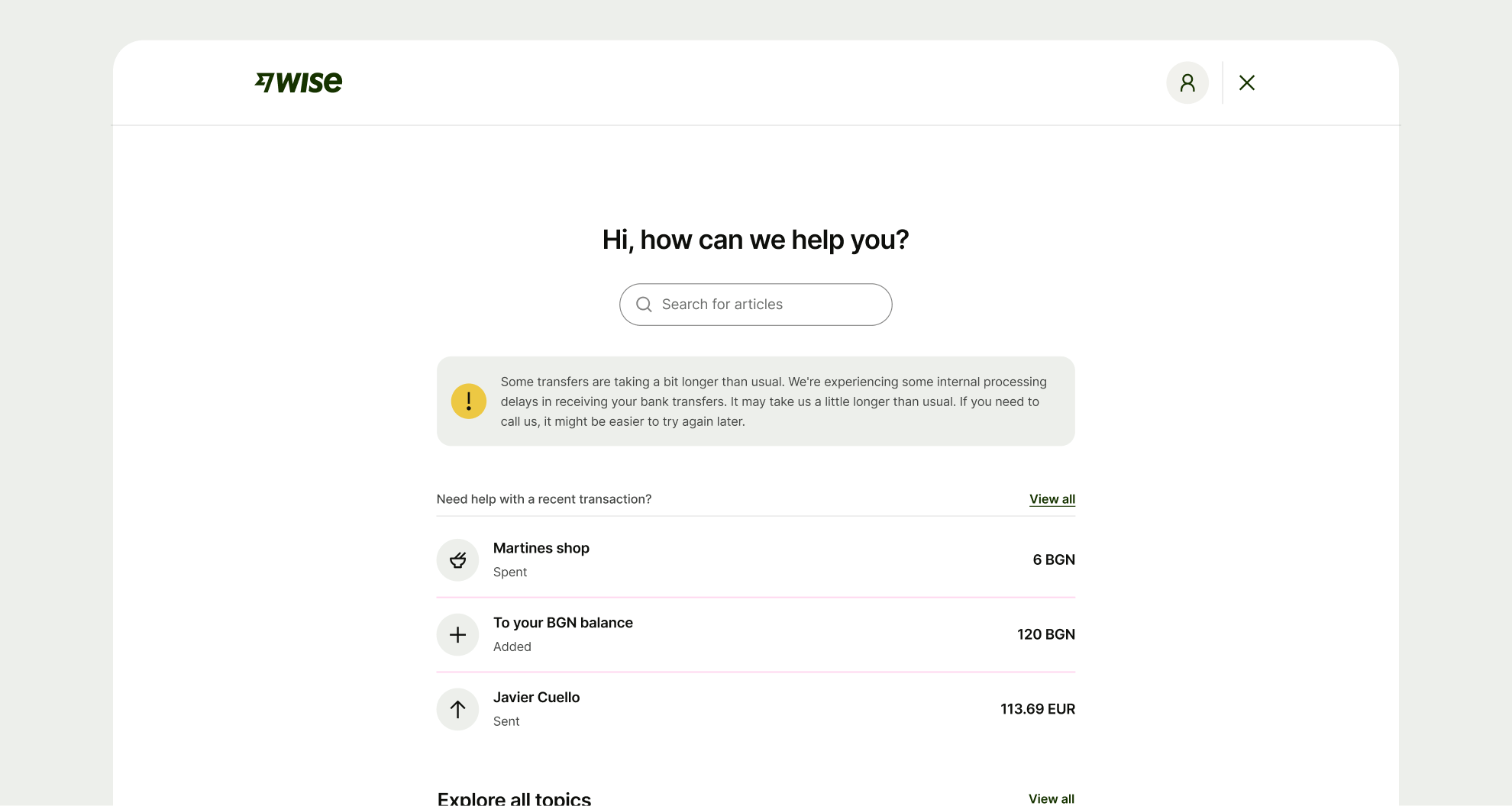Click the Hi, how can we help heading

pos(755,239)
